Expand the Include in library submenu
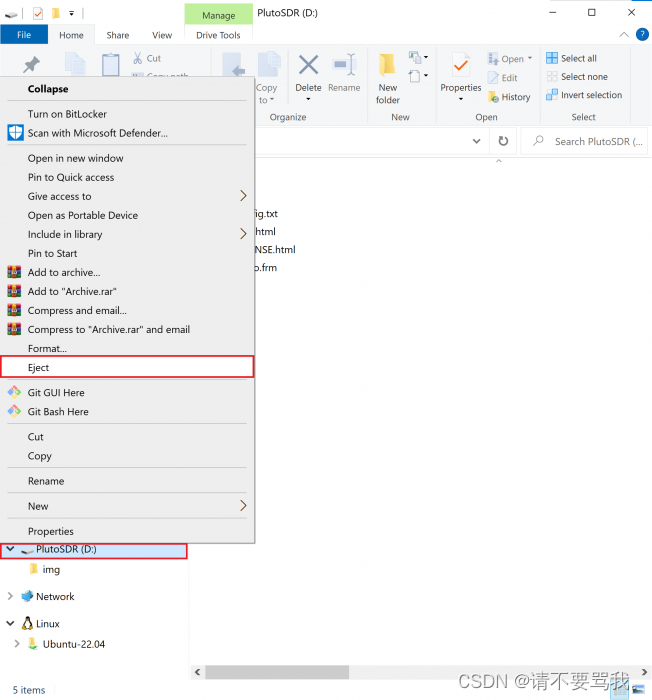This screenshot has width=652, height=700. point(243,233)
